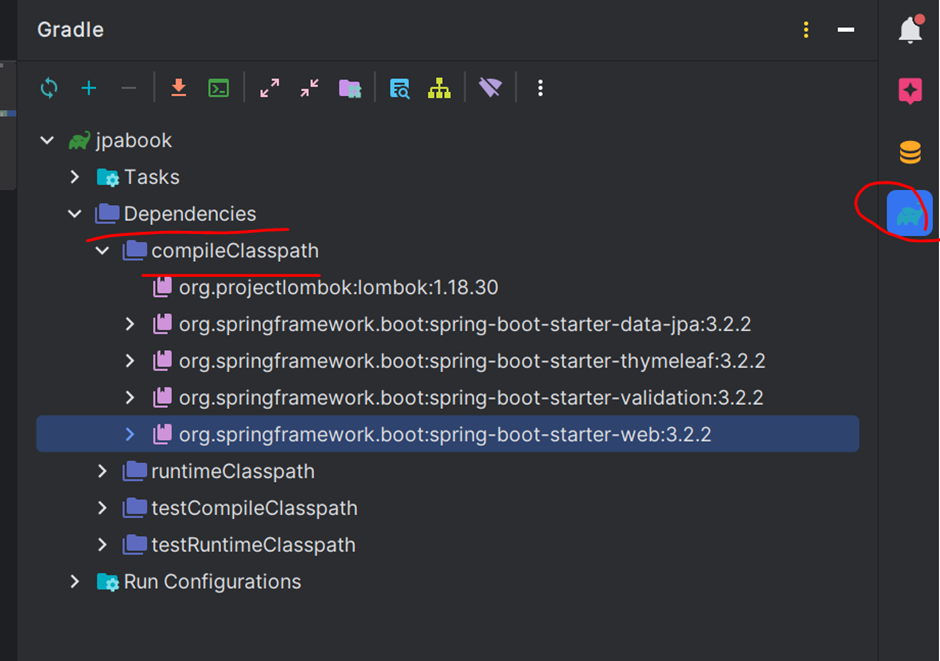
Task: Open toolbar more-actions vertical dots
Action: click(x=540, y=88)
